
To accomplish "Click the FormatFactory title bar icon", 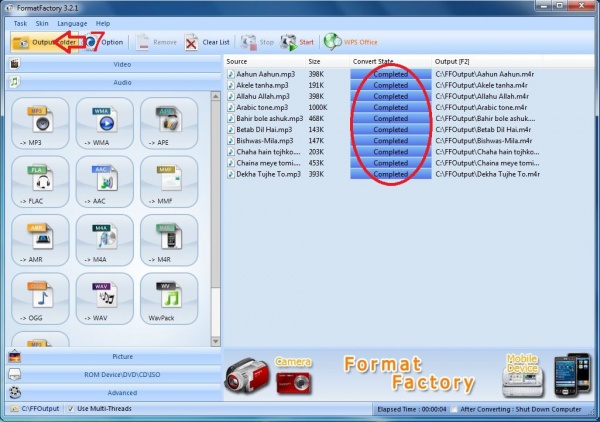I will pos(10,8).
